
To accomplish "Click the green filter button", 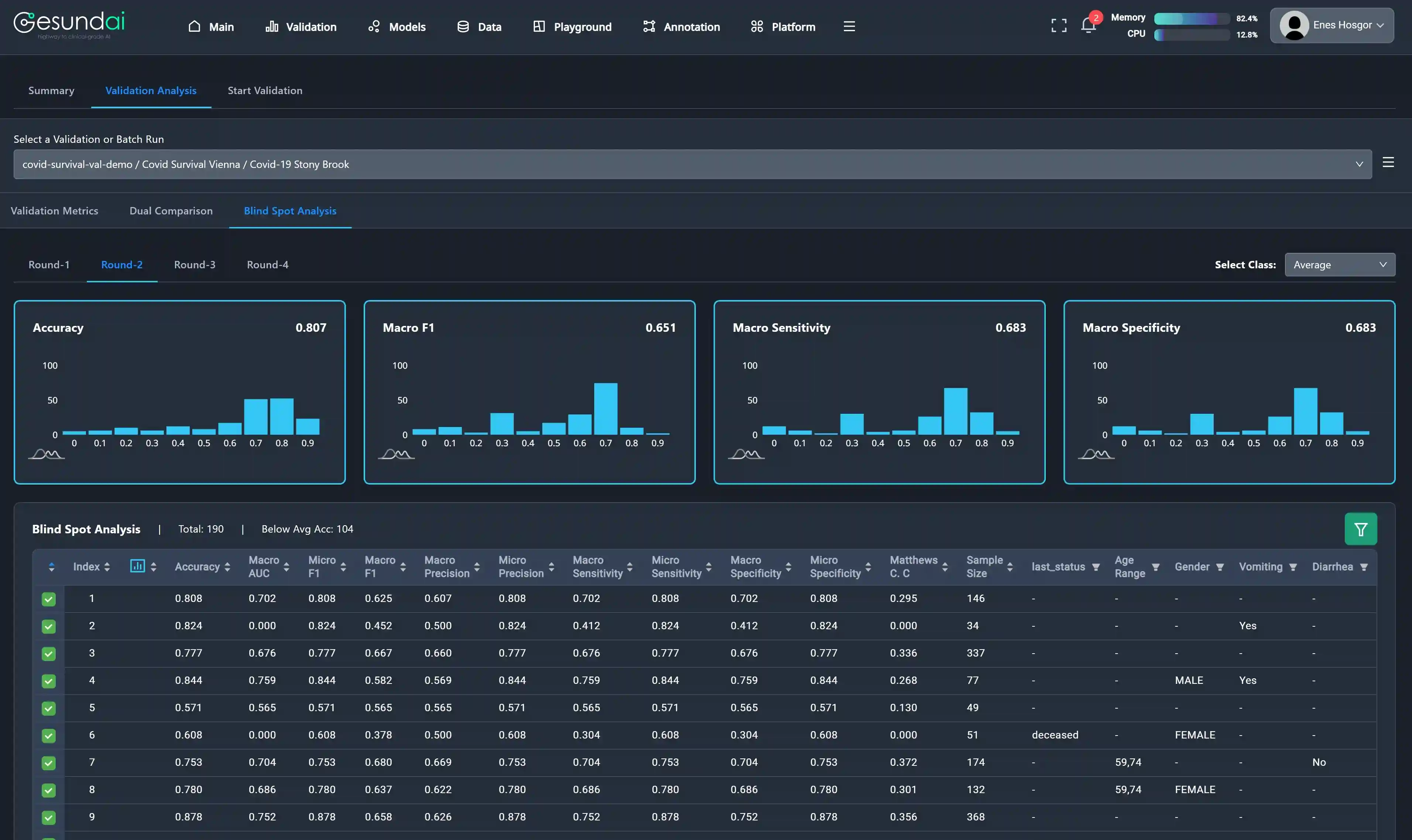I will pos(1360,529).
